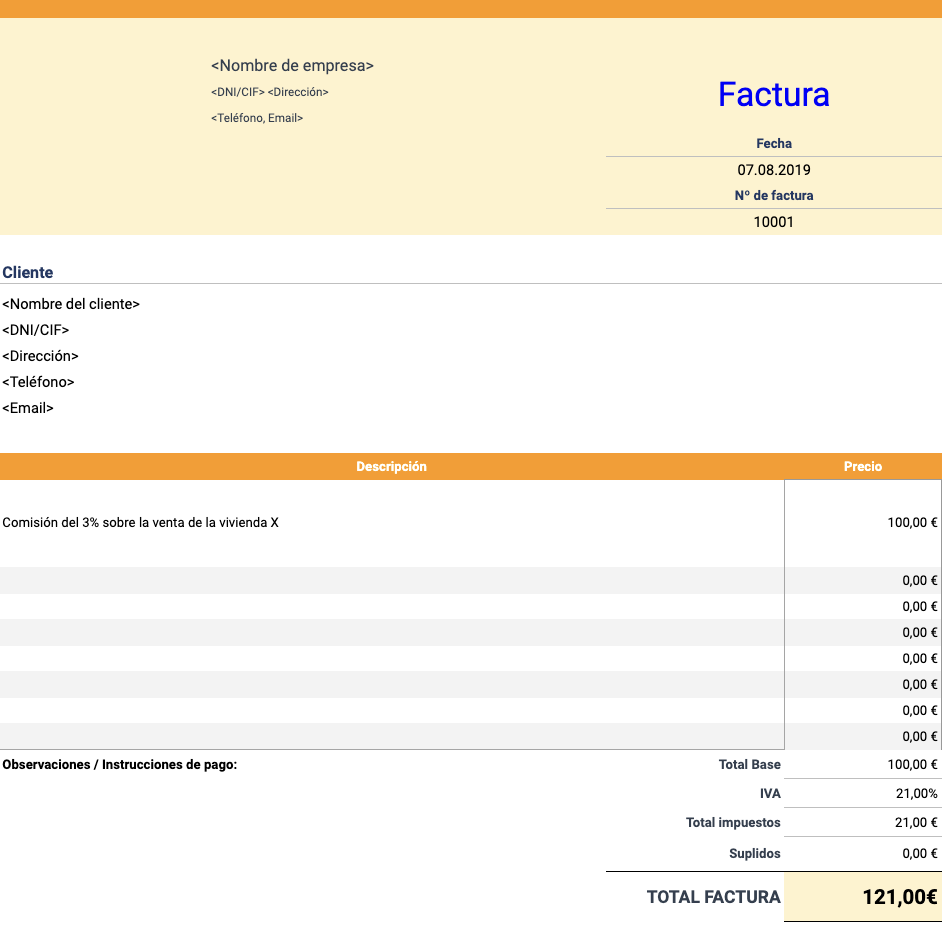Click the blue Factura title
The width and height of the screenshot is (946, 928).
(x=773, y=94)
